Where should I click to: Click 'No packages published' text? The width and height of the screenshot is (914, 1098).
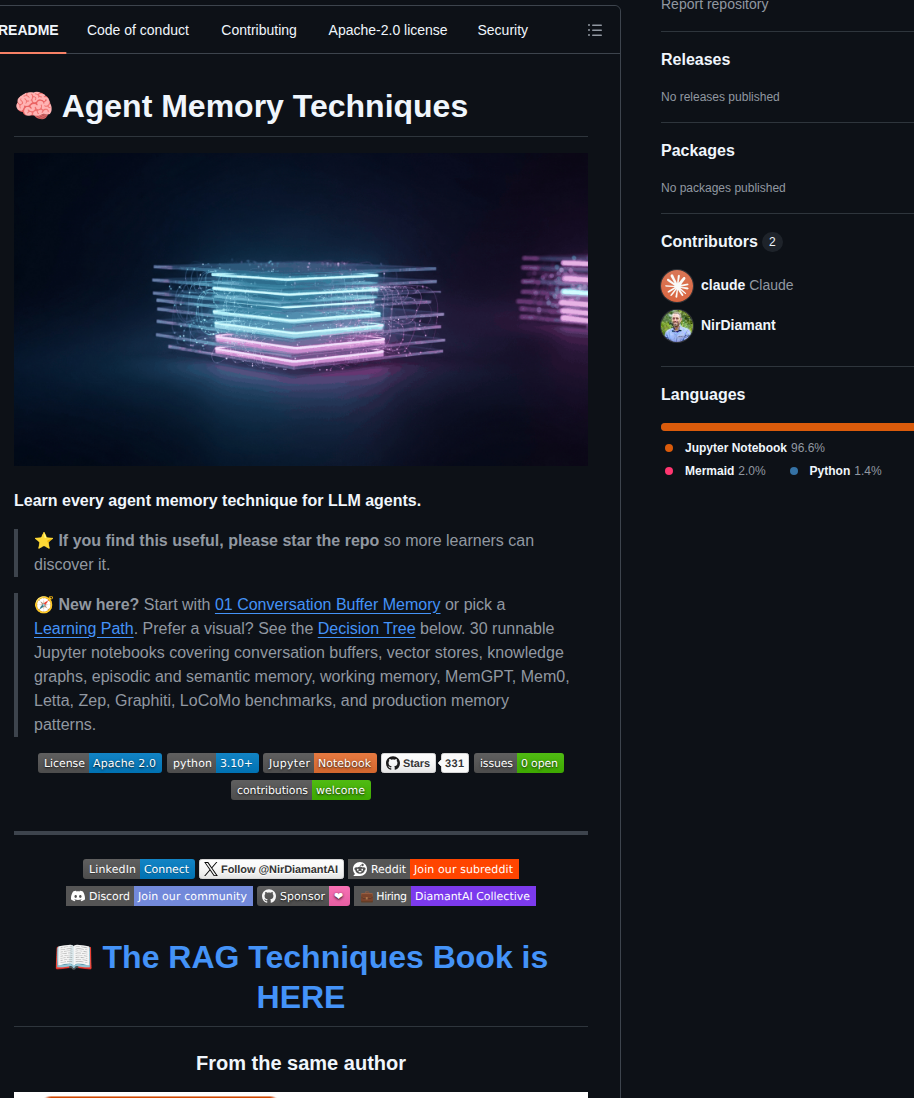[x=723, y=188]
